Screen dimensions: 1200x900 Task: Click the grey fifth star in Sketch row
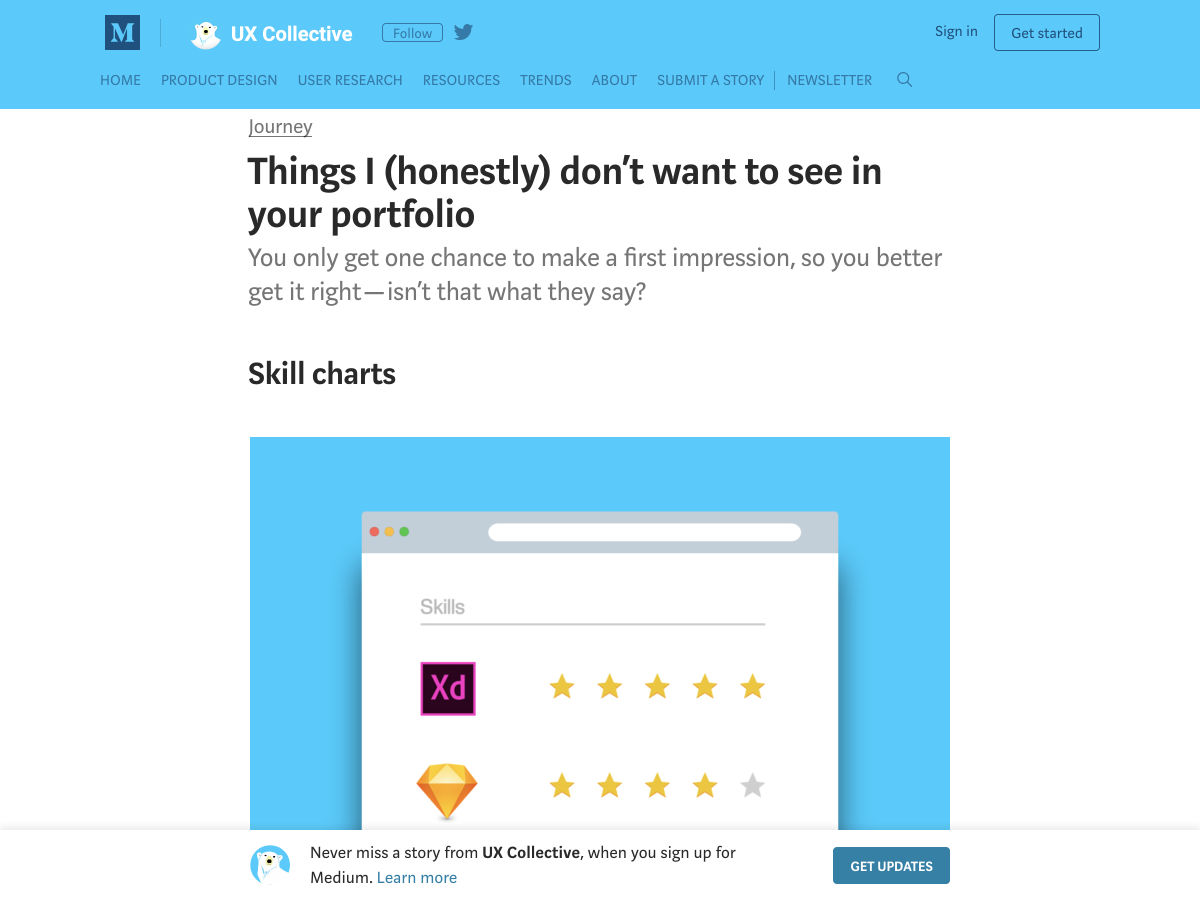(x=753, y=786)
